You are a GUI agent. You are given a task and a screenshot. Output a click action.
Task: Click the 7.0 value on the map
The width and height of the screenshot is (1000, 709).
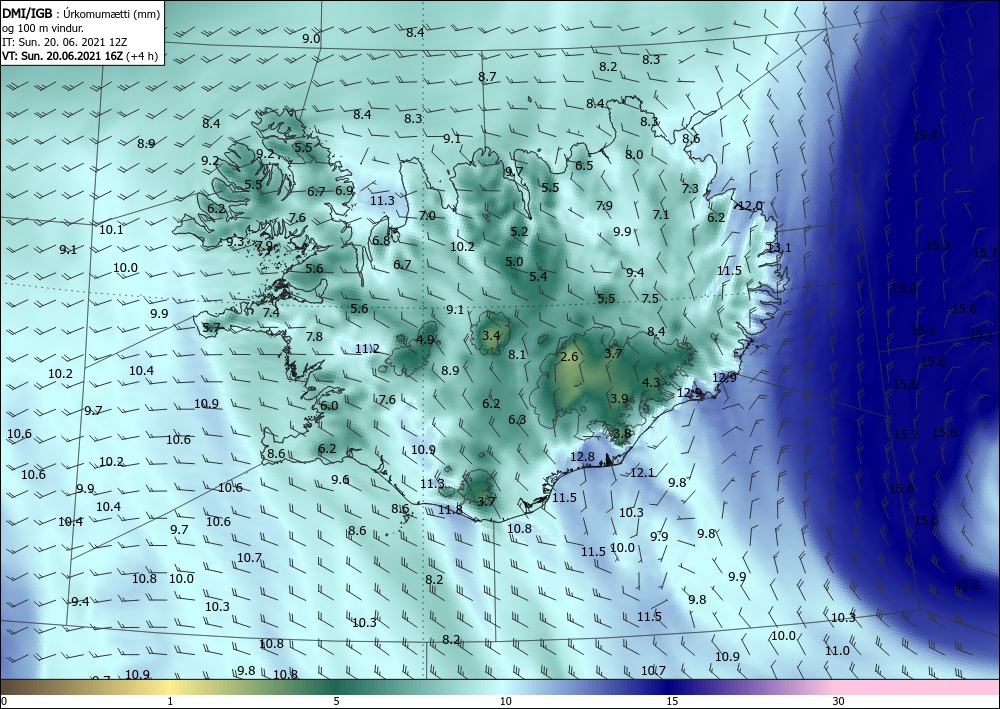click(427, 216)
